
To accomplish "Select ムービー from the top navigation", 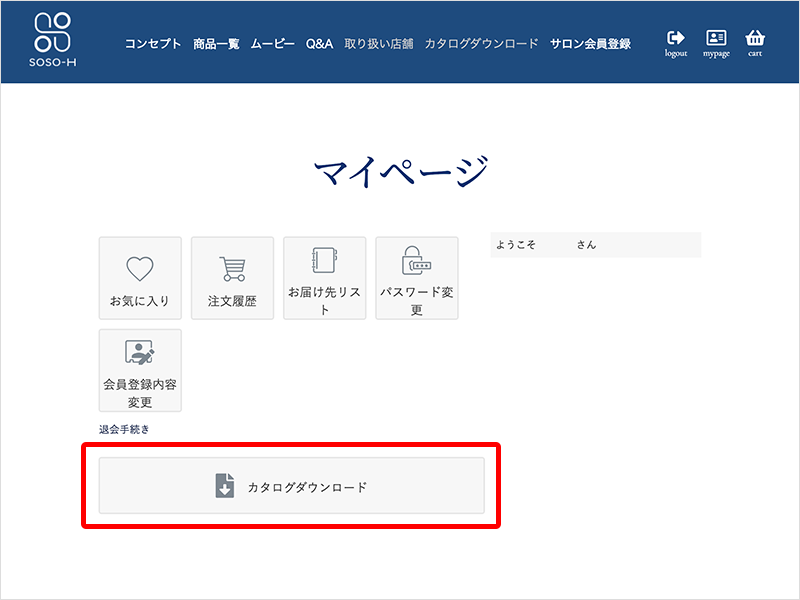I will pos(273,43).
